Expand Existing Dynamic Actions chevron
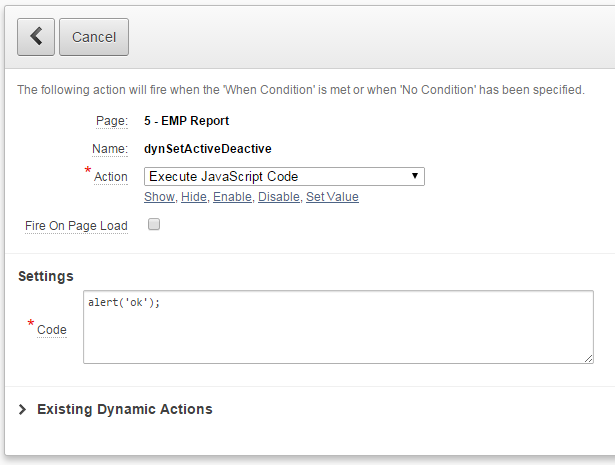Viewport: 615px width, 465px height. [x=22, y=409]
